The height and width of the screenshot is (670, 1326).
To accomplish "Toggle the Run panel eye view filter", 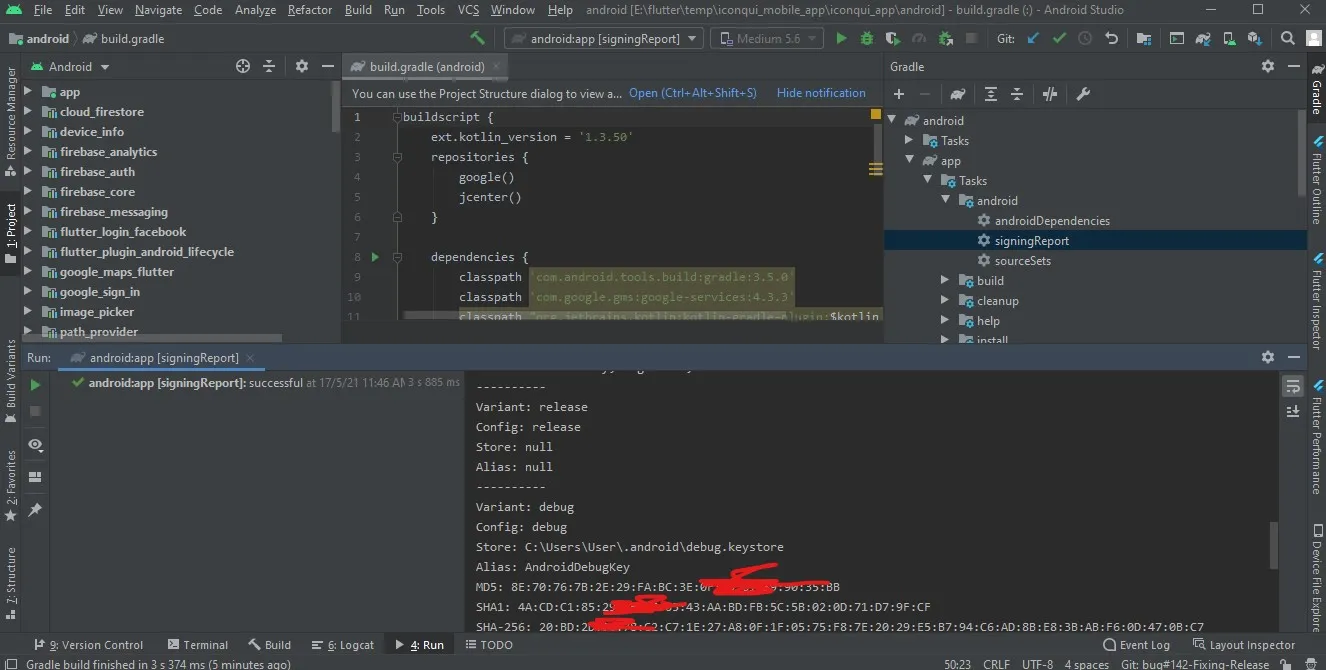I will (35, 444).
